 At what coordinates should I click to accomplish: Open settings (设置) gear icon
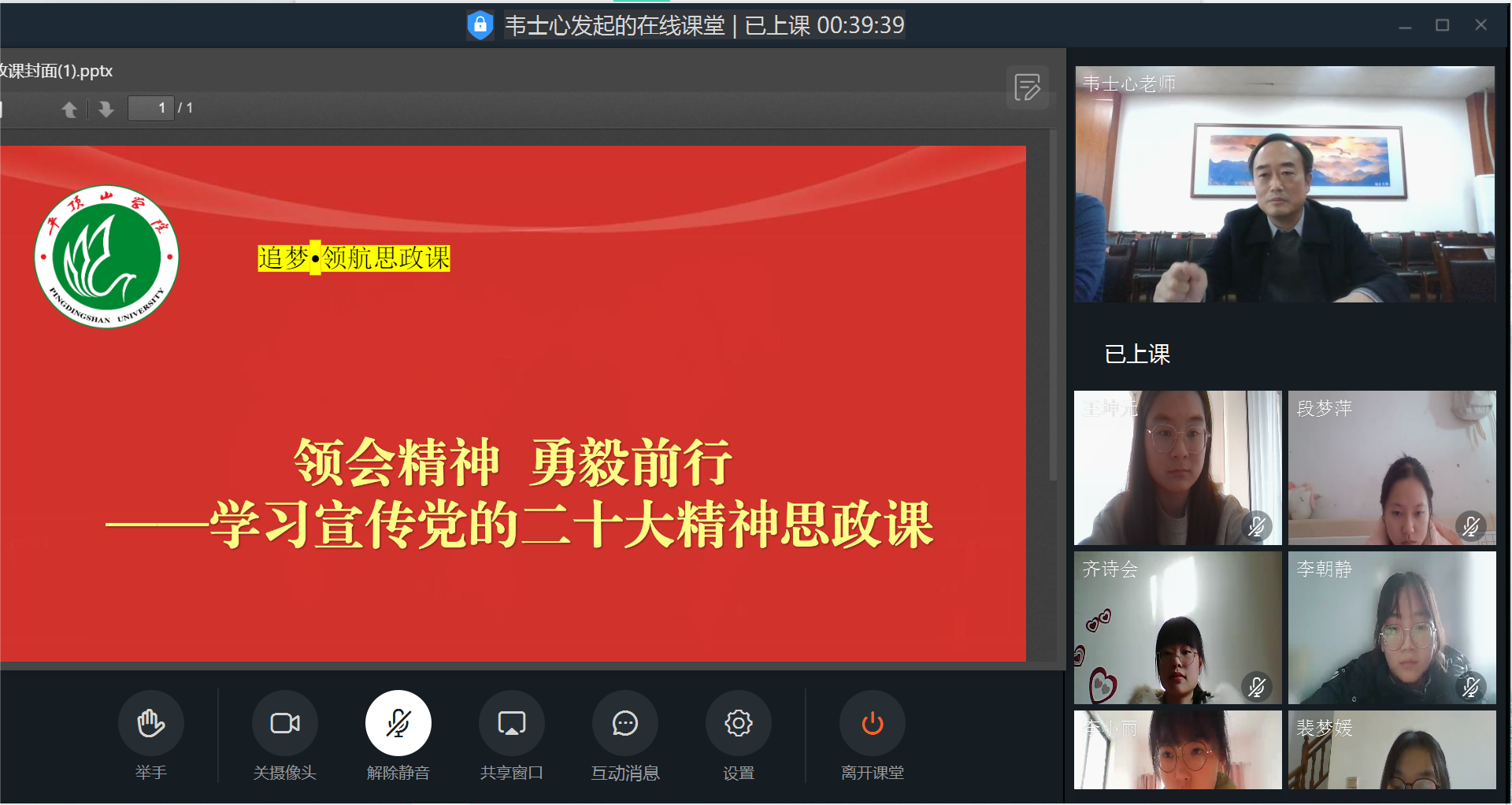coord(738,723)
